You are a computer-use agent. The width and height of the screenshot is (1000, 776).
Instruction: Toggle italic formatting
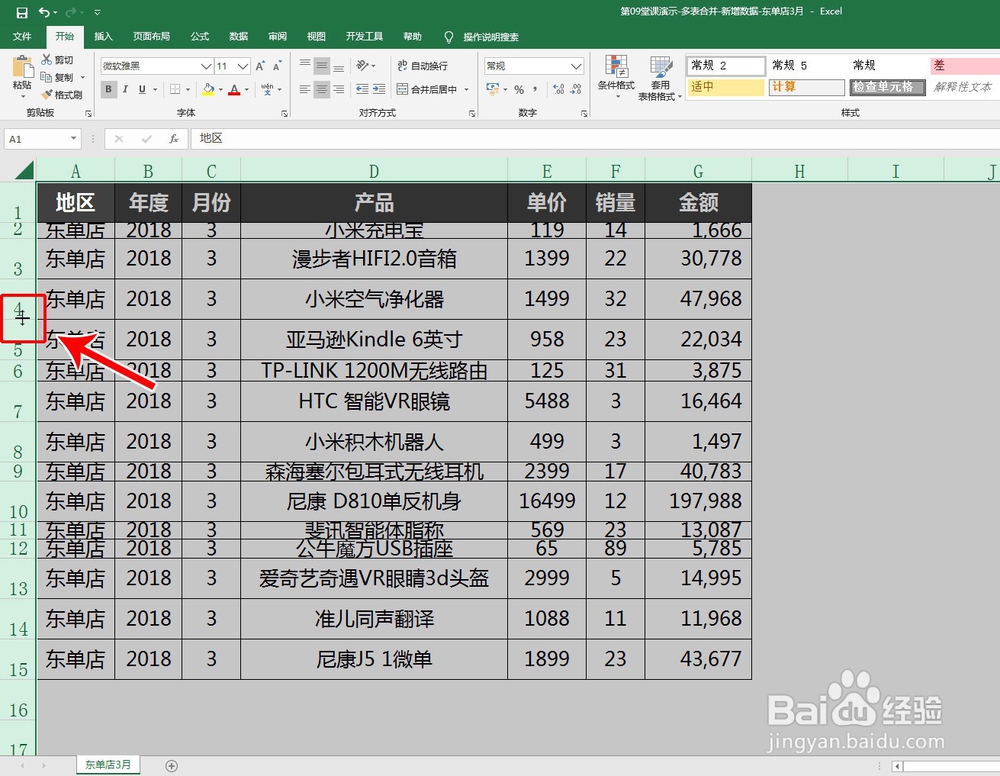pos(126,89)
